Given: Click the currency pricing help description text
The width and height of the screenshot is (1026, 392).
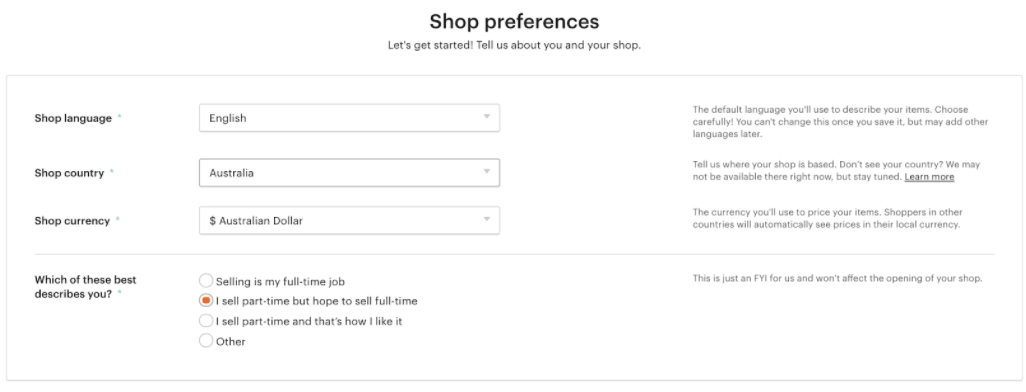Looking at the screenshot, I should 828,219.
